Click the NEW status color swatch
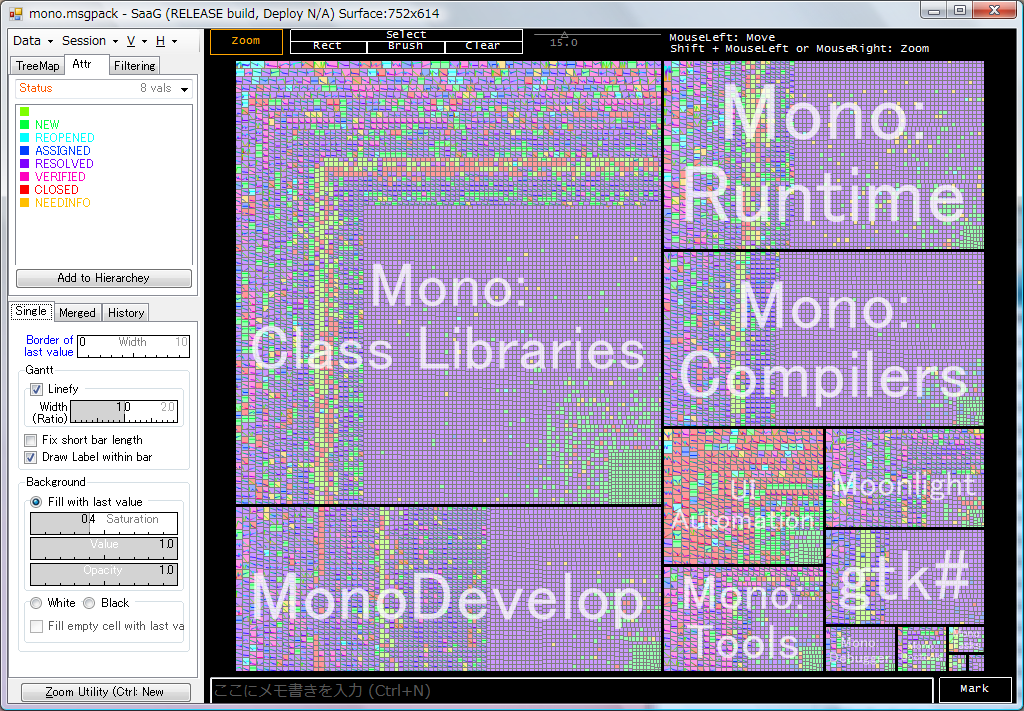 tap(25, 125)
